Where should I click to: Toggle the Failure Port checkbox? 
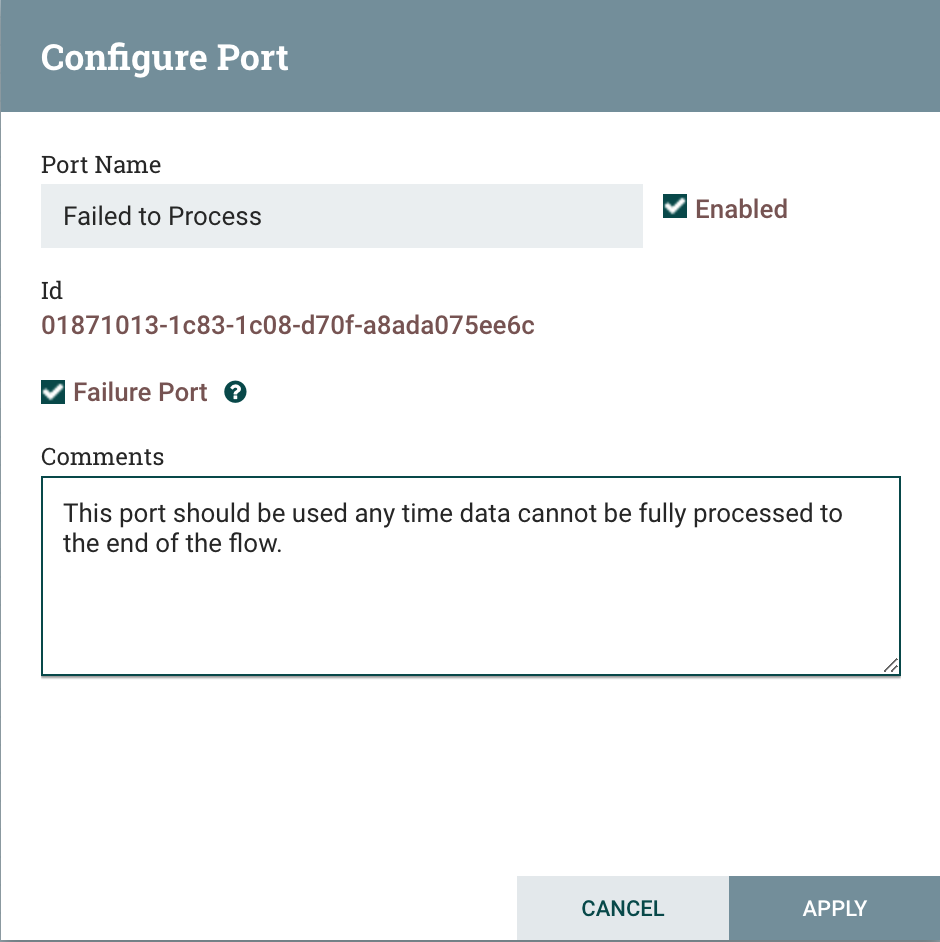(53, 392)
